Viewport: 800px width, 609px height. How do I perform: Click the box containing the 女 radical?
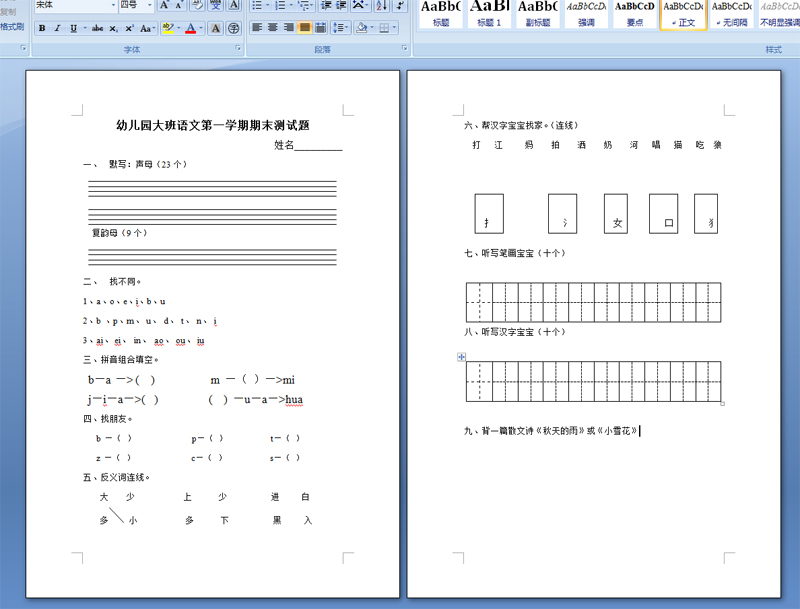[616, 214]
